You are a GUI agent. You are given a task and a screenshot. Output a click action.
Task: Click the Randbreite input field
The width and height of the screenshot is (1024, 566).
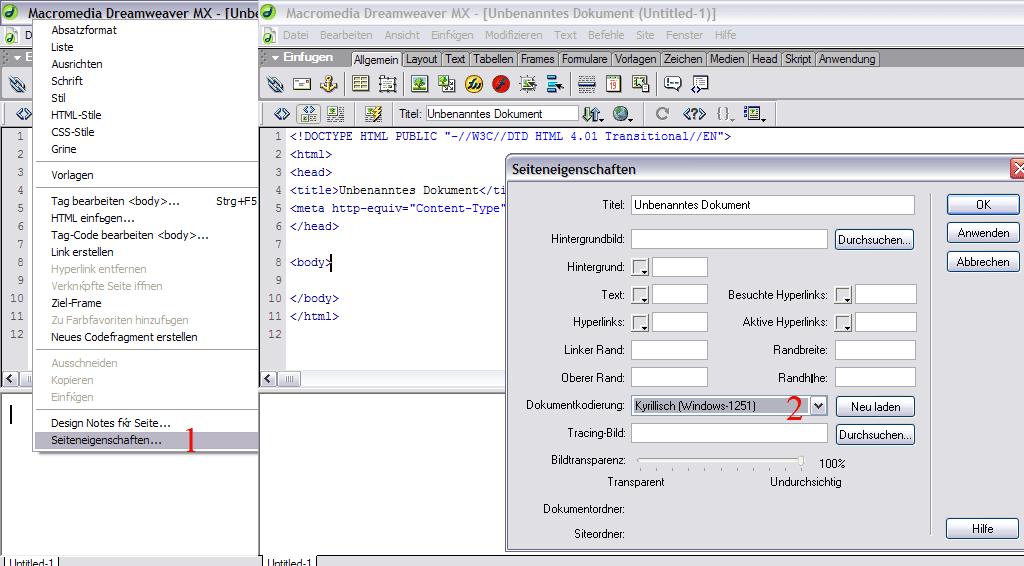click(x=875, y=350)
